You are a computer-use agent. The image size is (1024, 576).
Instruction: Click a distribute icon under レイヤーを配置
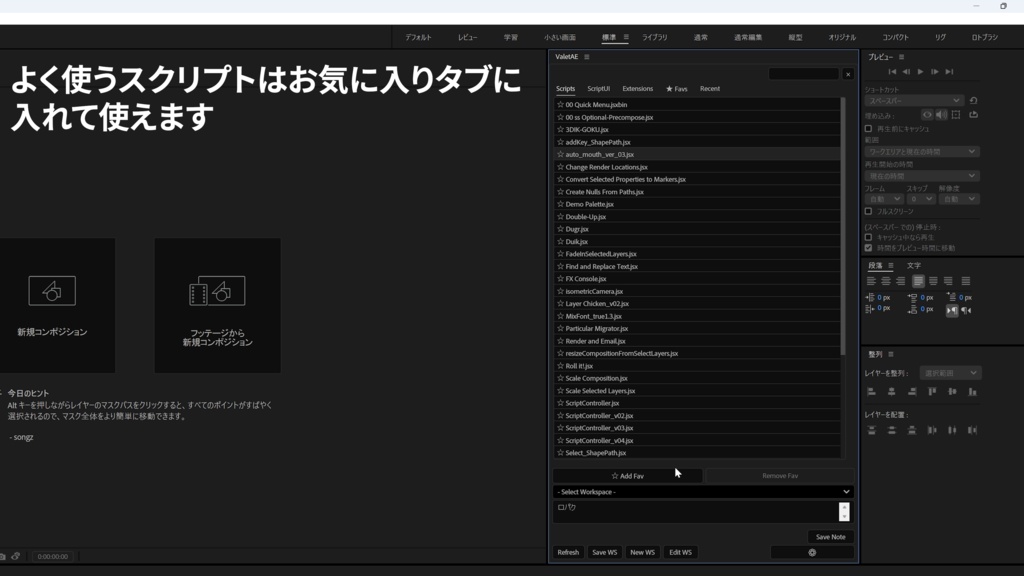point(871,428)
